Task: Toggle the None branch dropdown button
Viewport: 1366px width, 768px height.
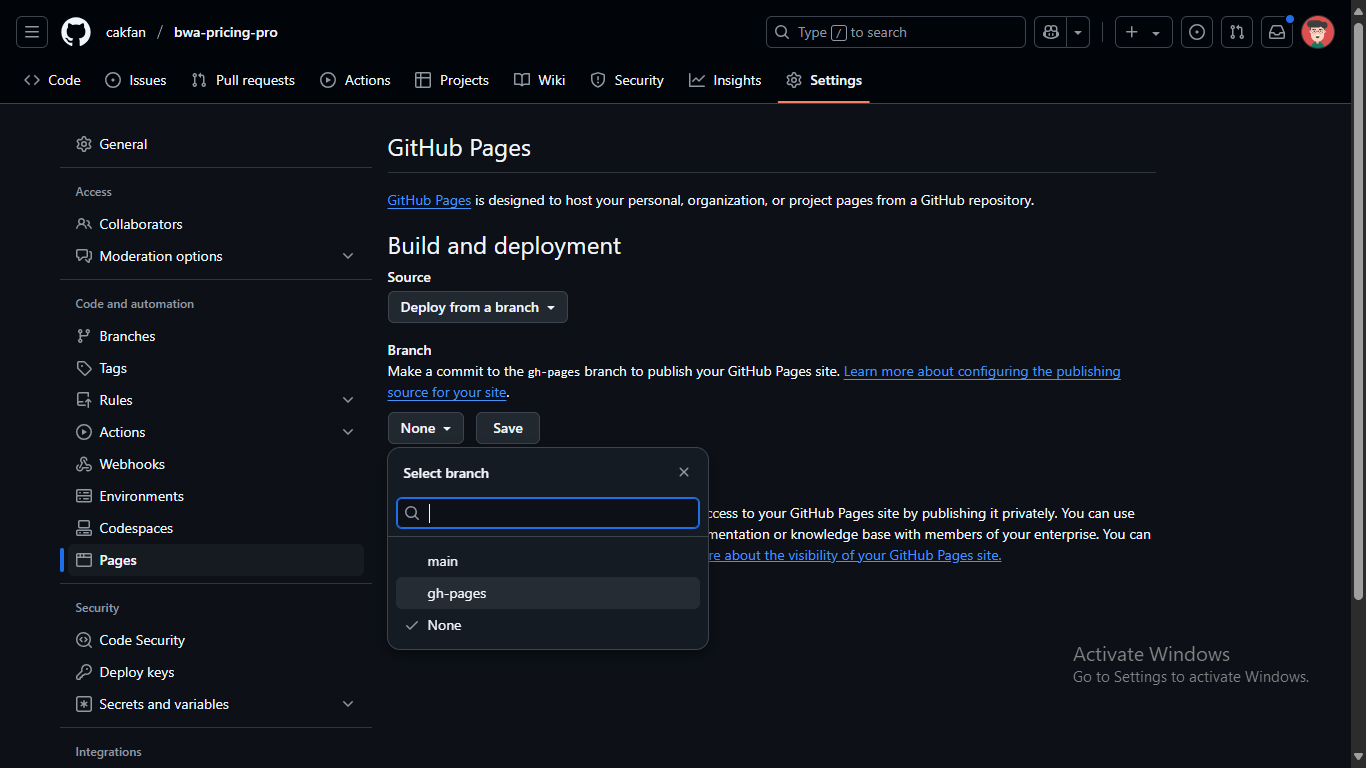Action: coord(426,428)
